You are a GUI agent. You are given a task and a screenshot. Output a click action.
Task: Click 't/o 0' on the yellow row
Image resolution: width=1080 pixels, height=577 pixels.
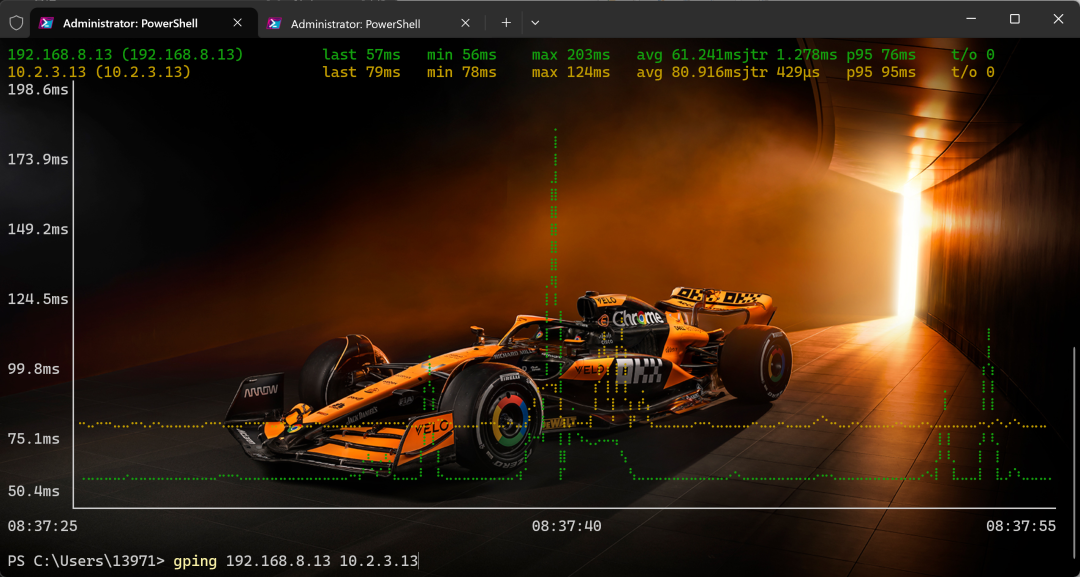click(x=973, y=72)
